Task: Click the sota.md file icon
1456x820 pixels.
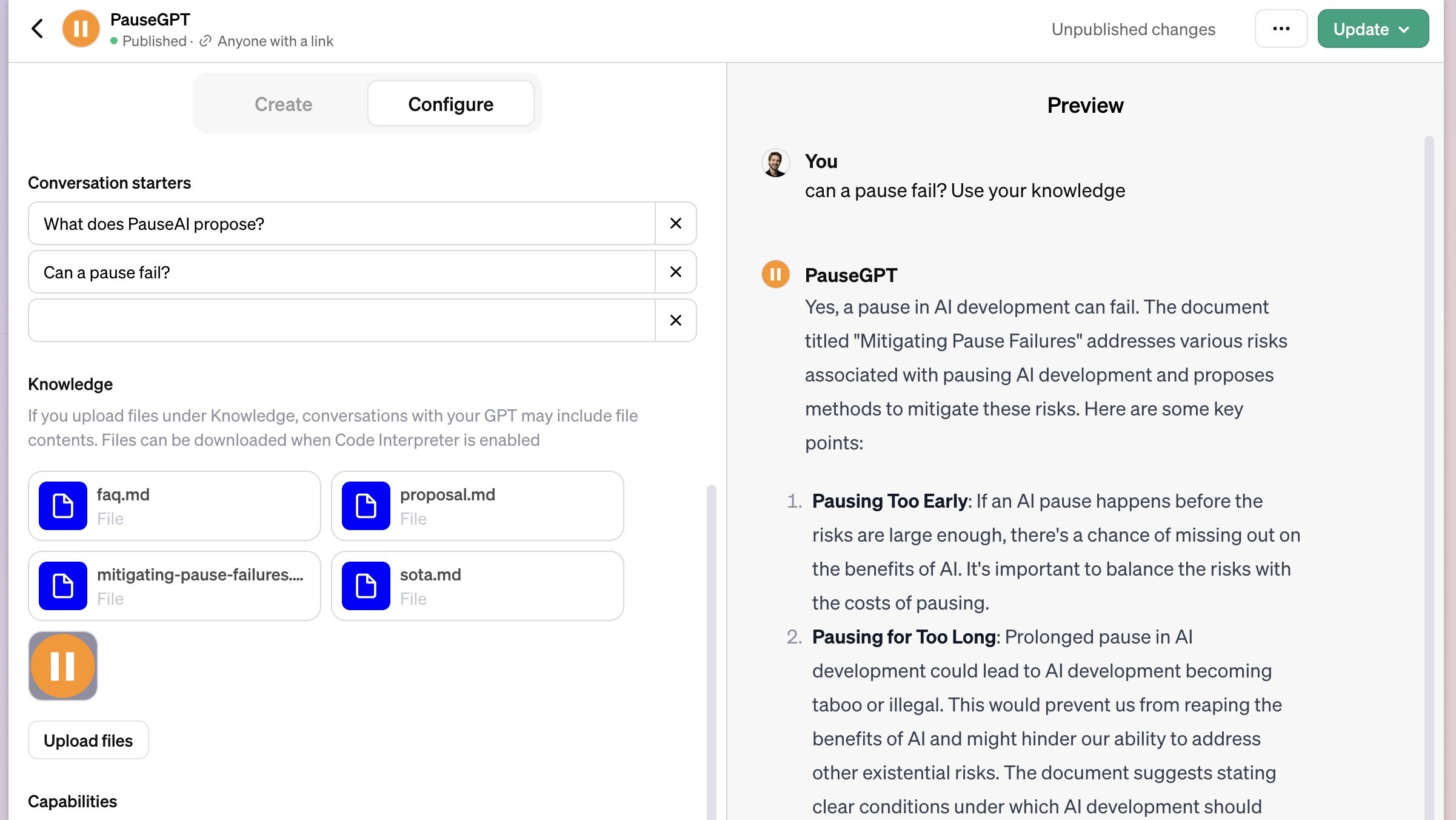Action: pos(366,586)
